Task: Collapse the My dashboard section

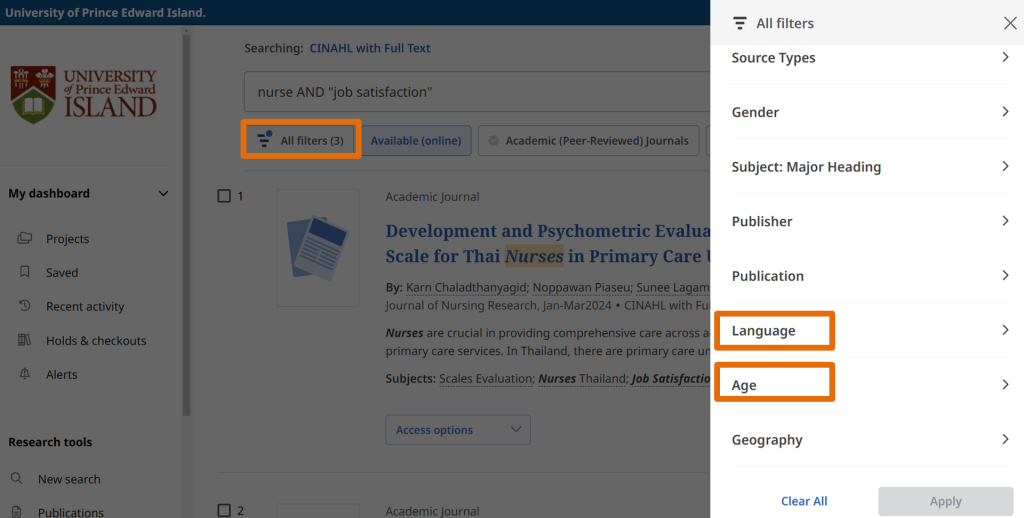Action: [x=164, y=194]
